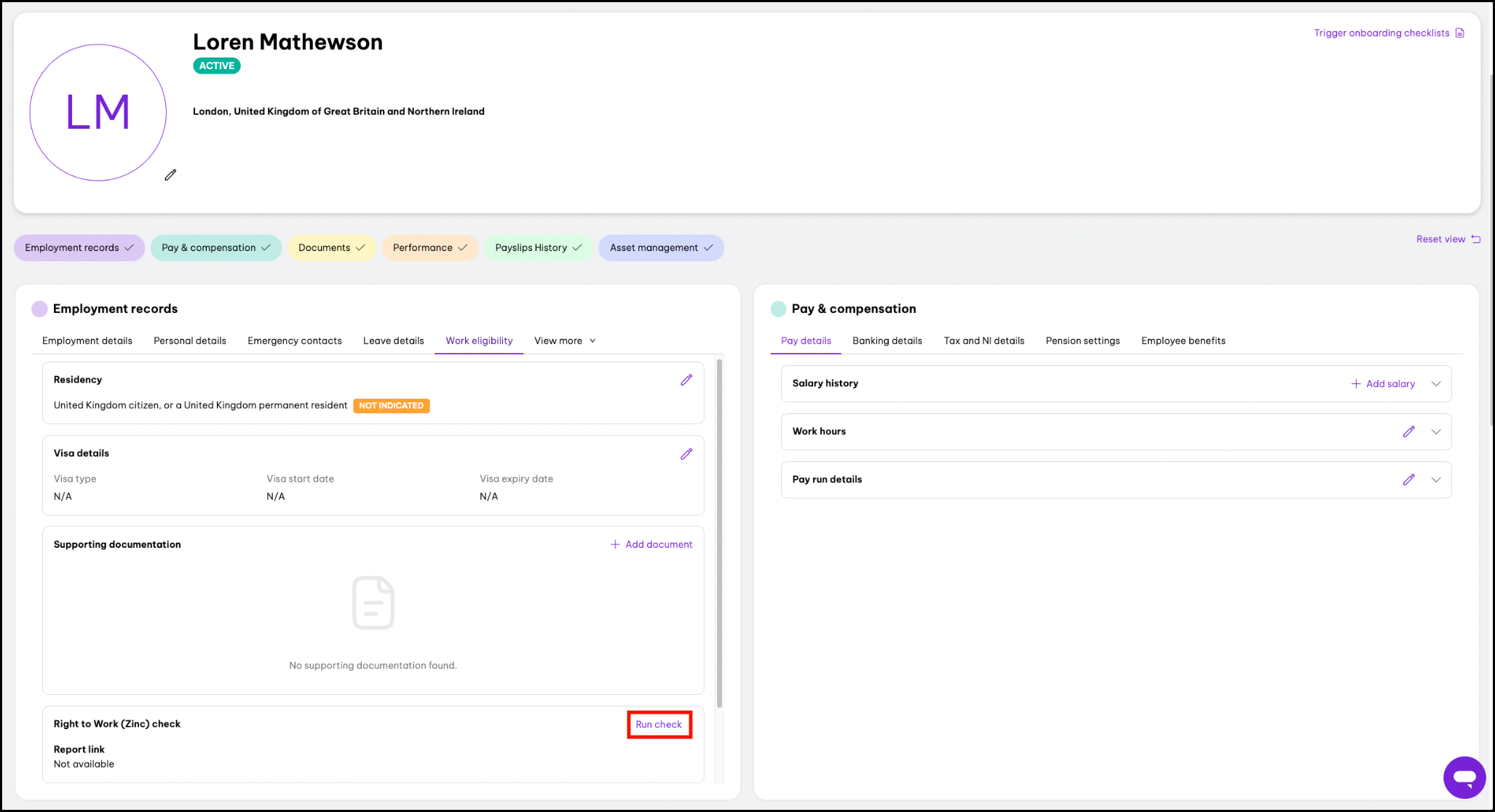Image resolution: width=1495 pixels, height=812 pixels.
Task: Click the Trigger onboarding checklists document icon
Action: click(x=1459, y=33)
